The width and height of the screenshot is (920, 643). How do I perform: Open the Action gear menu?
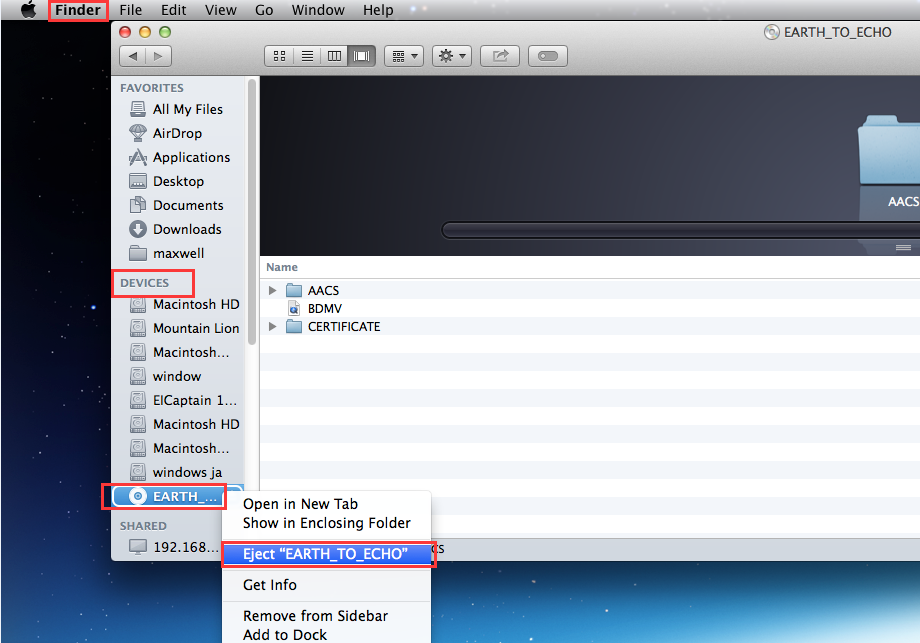tap(452, 56)
